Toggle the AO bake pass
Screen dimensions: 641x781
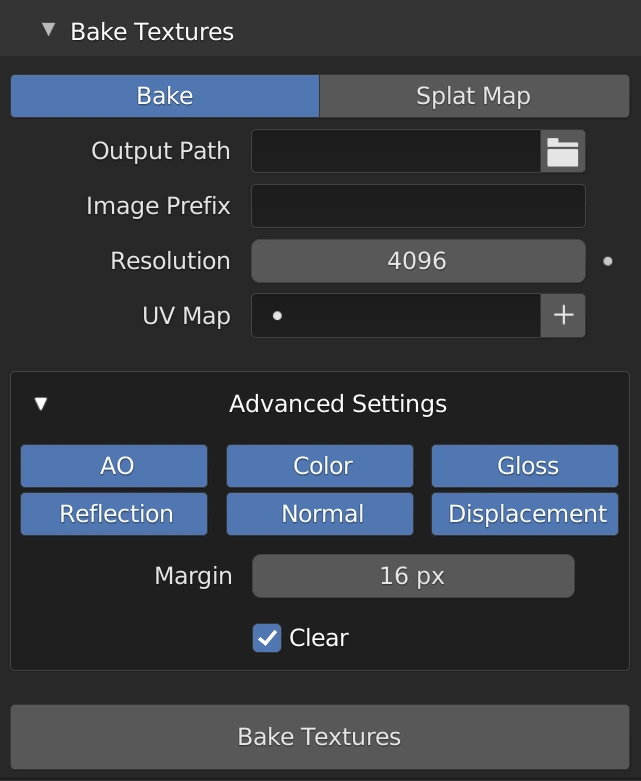click(x=114, y=466)
